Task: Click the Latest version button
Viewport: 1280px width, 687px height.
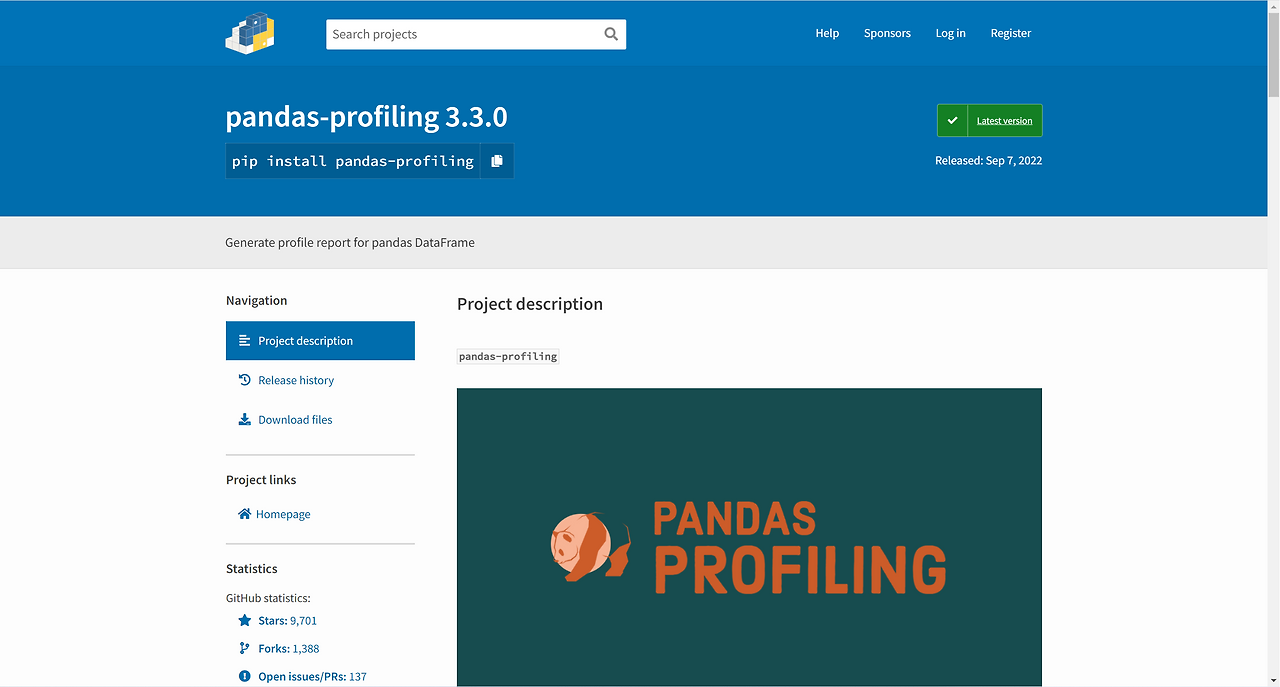Action: 990,121
